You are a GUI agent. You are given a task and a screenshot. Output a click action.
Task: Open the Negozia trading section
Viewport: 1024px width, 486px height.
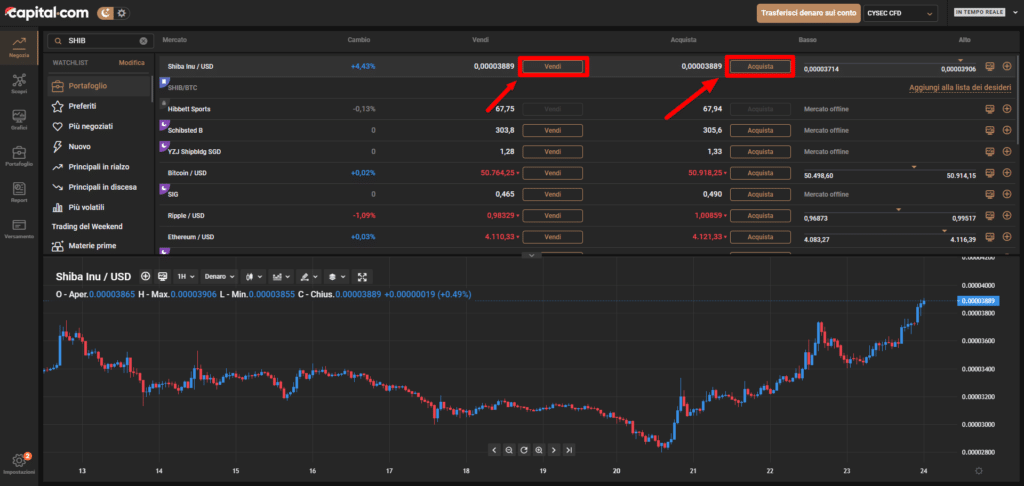pos(19,46)
